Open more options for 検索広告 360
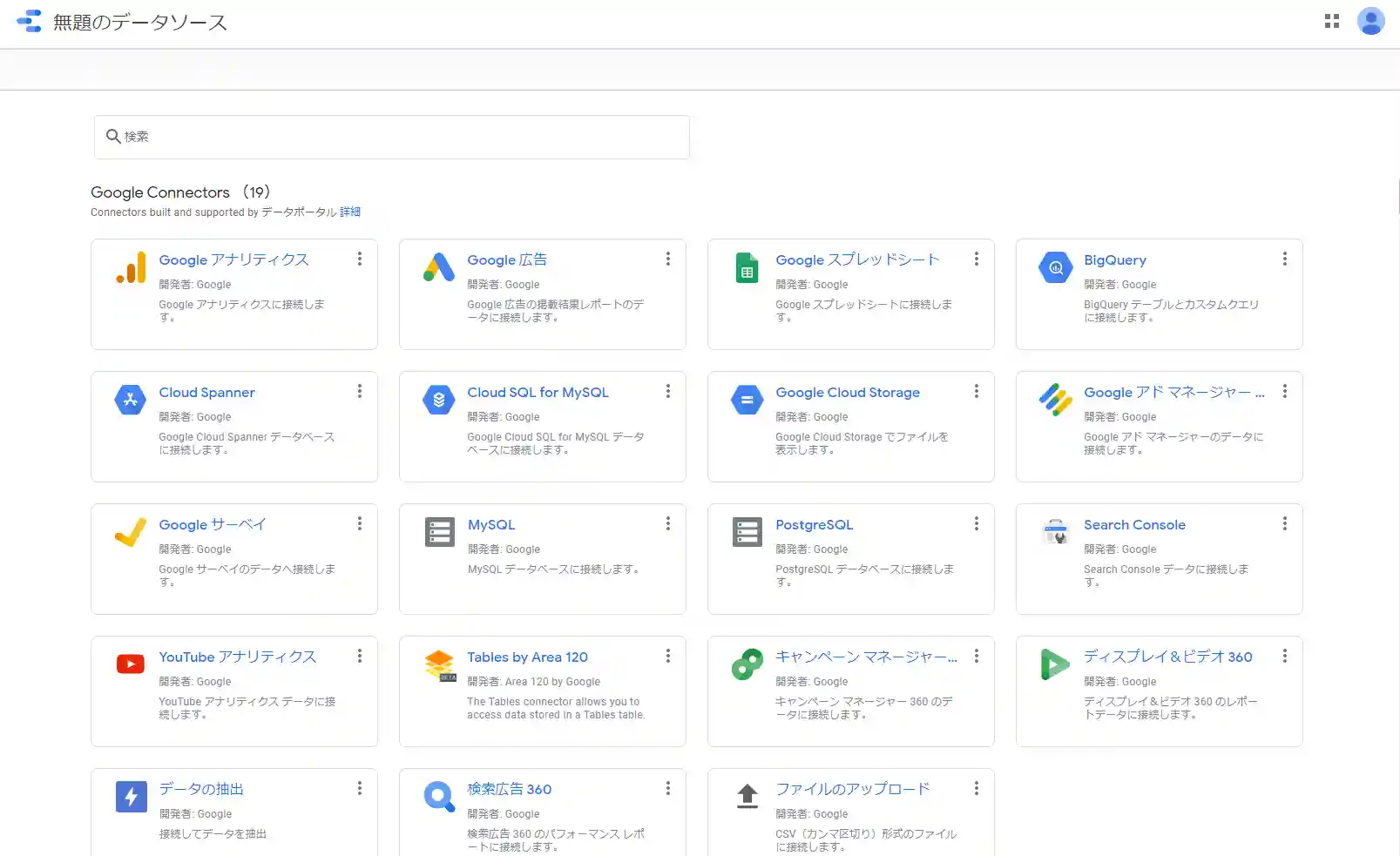The height and width of the screenshot is (856, 1400). tap(667, 789)
